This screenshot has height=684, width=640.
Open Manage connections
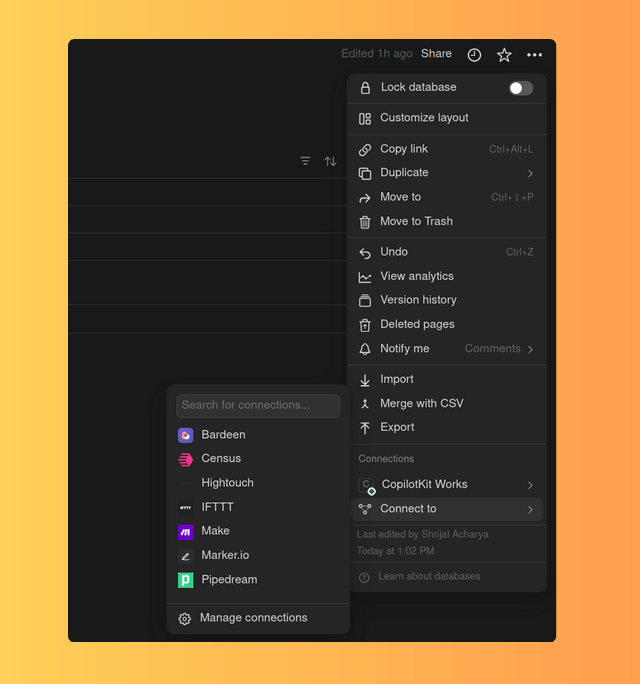(258, 618)
